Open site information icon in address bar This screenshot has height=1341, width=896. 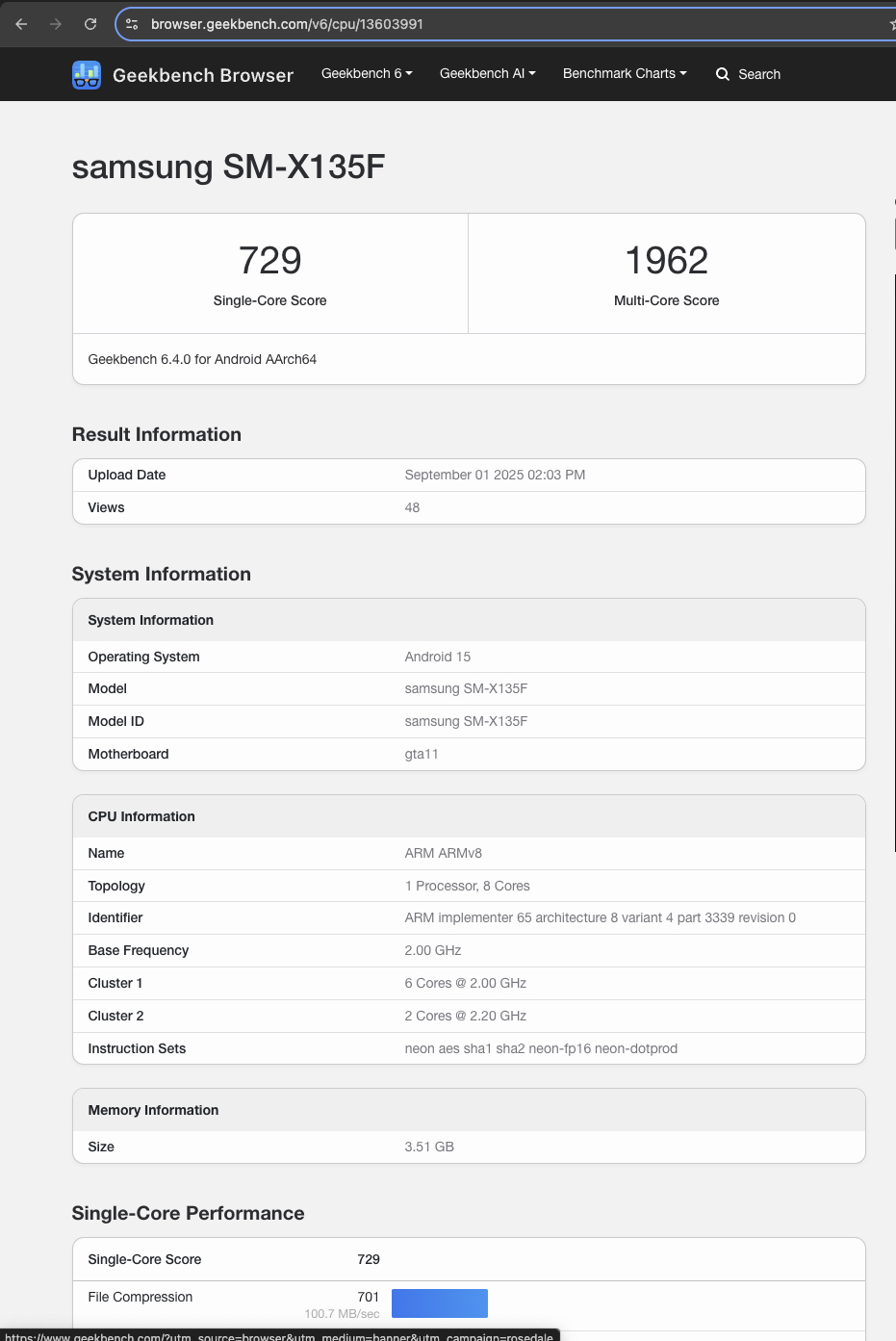(x=133, y=24)
